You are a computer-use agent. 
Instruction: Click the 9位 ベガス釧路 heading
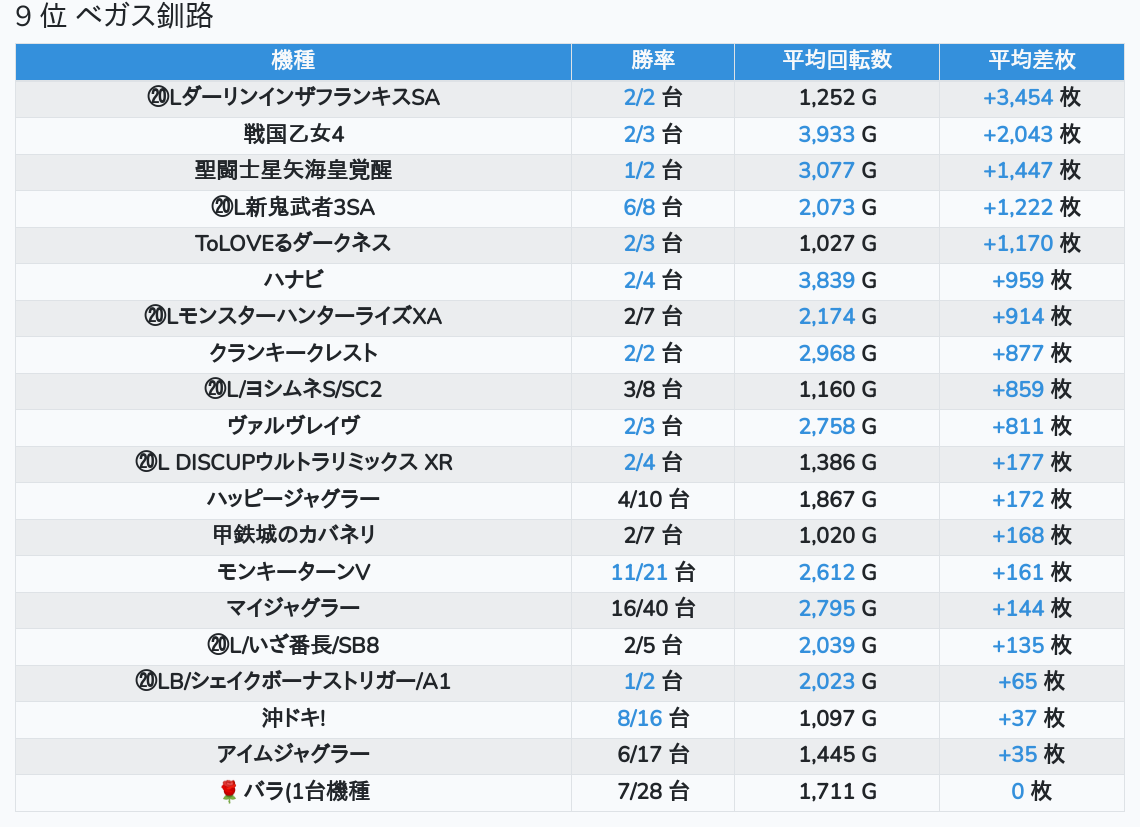114,17
